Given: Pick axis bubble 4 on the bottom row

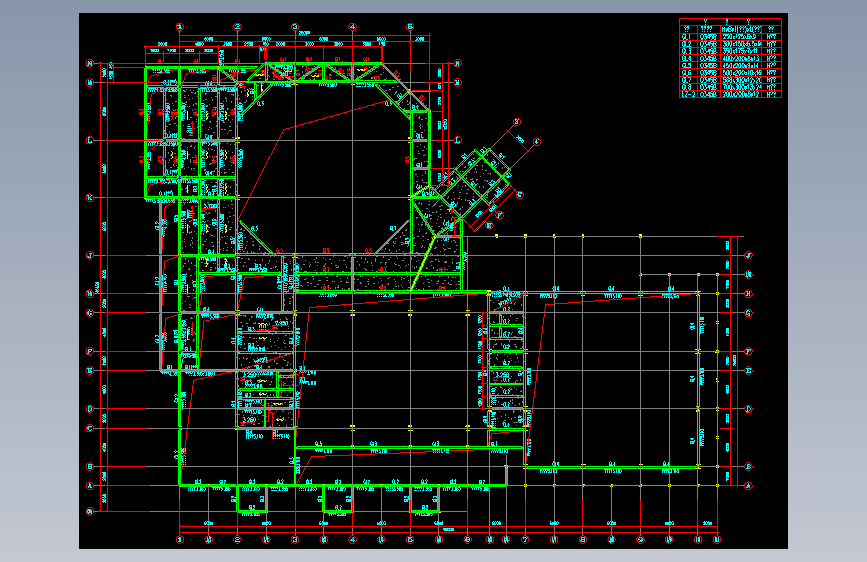Looking at the screenshot, I should coord(352,539).
